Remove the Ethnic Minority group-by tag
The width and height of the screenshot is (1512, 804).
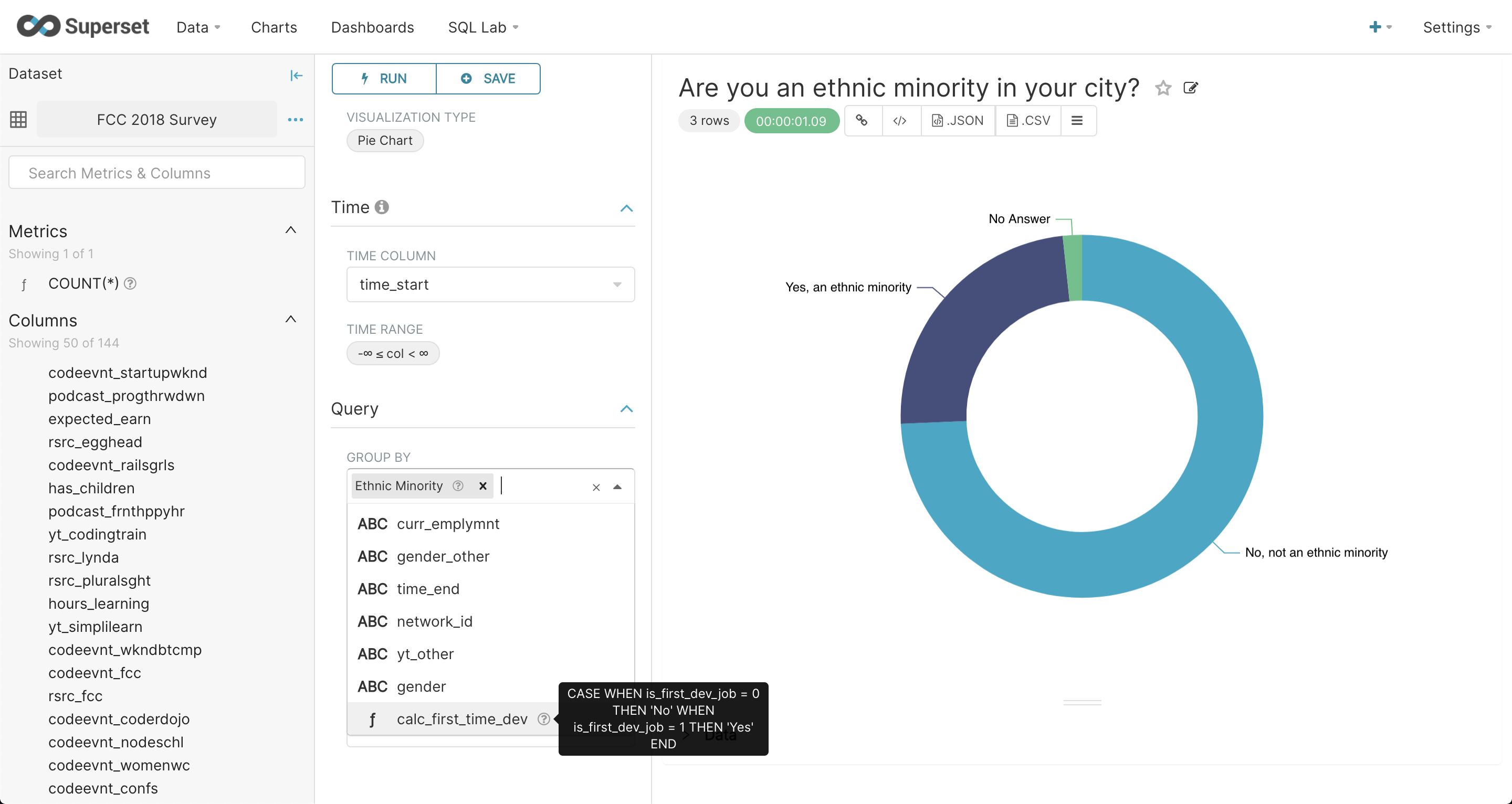coord(482,486)
